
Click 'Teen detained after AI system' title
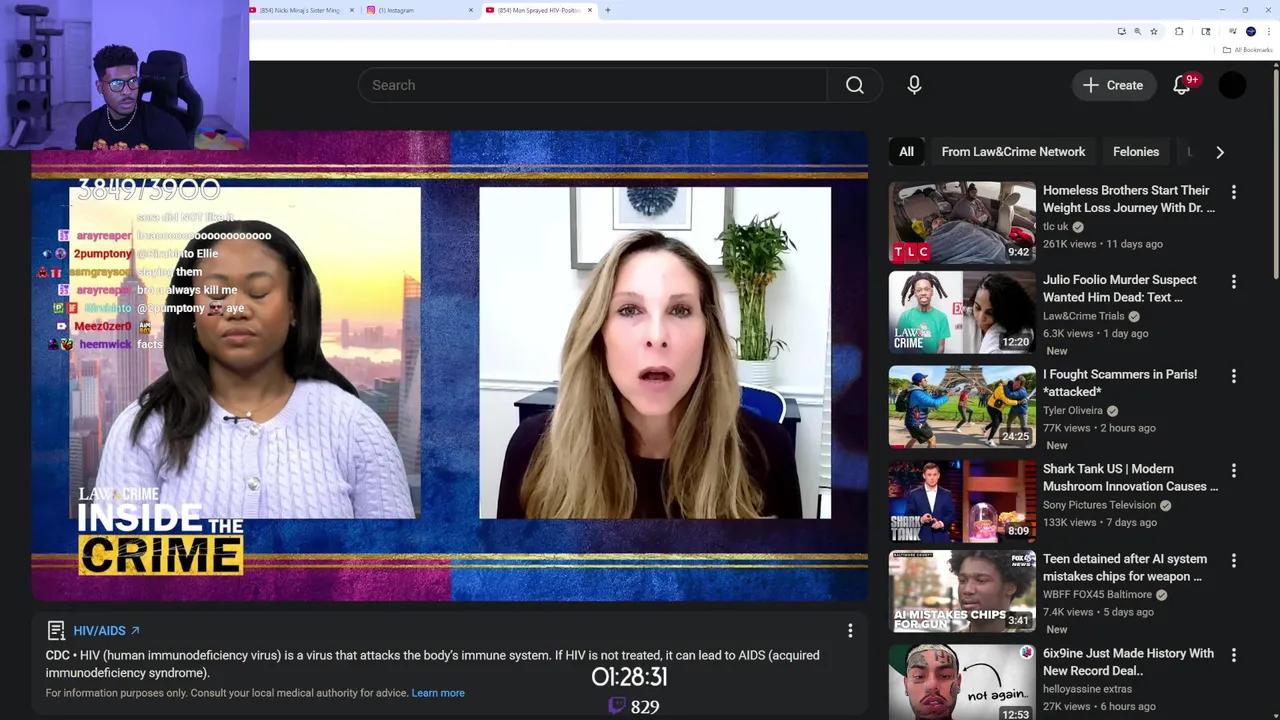coord(1124,568)
